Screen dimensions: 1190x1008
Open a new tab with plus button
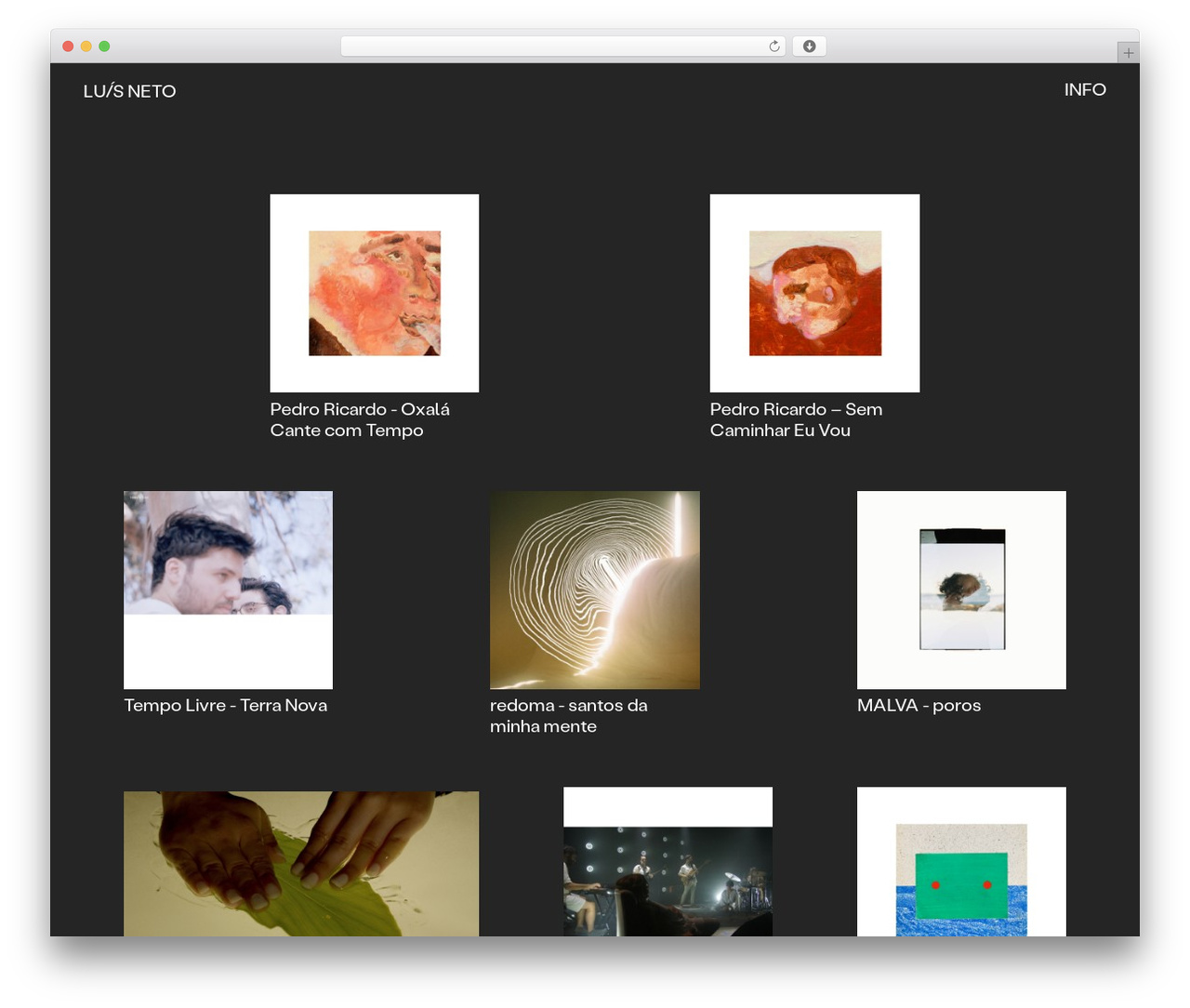[x=1128, y=53]
